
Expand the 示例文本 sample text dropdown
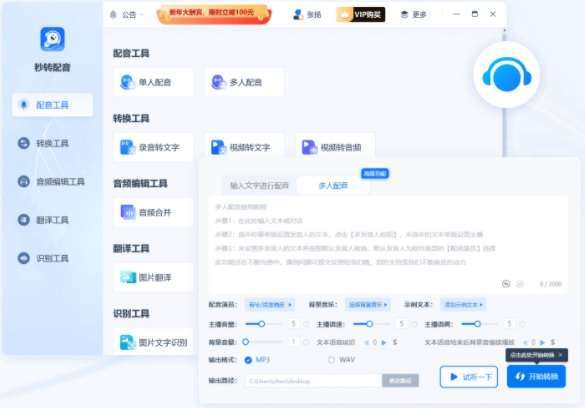463,305
